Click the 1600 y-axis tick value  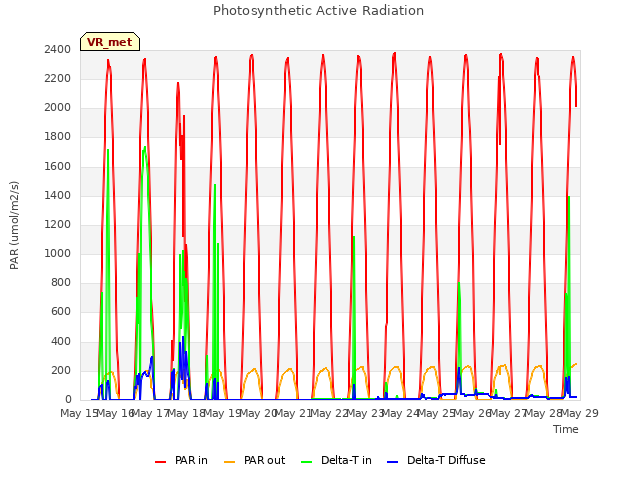[58, 166]
